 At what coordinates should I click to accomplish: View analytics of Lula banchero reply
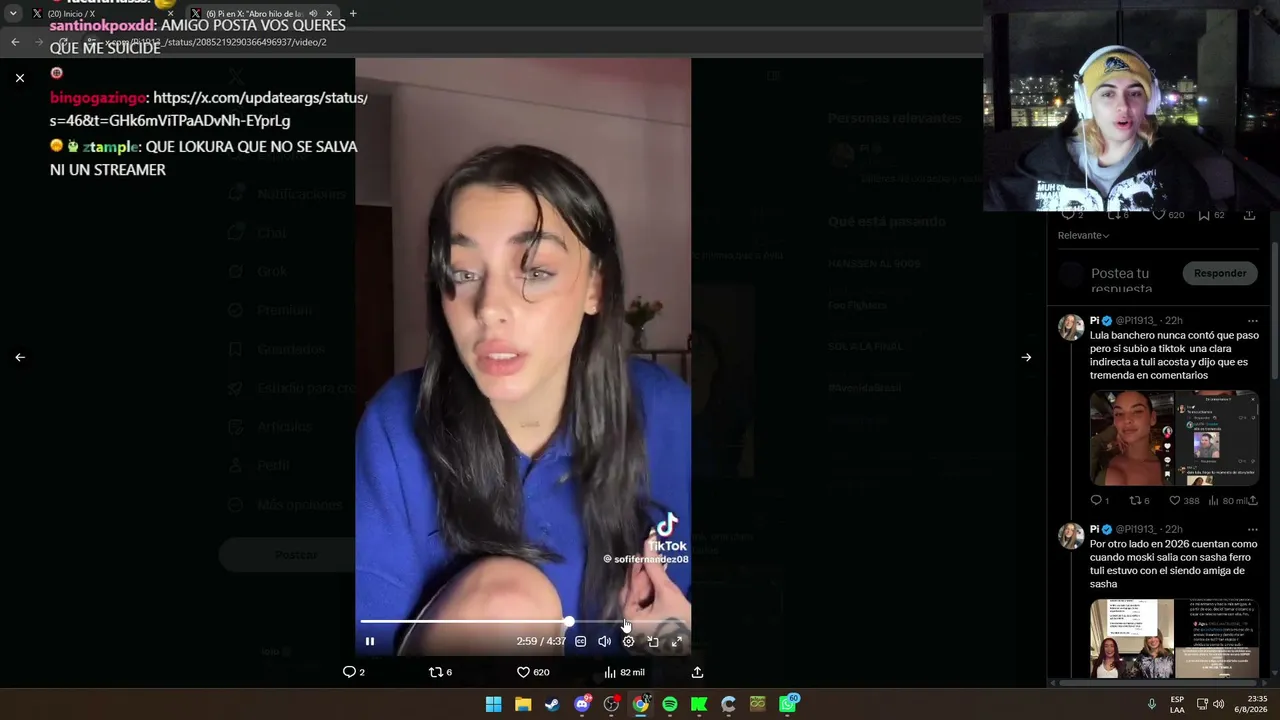coord(1227,500)
